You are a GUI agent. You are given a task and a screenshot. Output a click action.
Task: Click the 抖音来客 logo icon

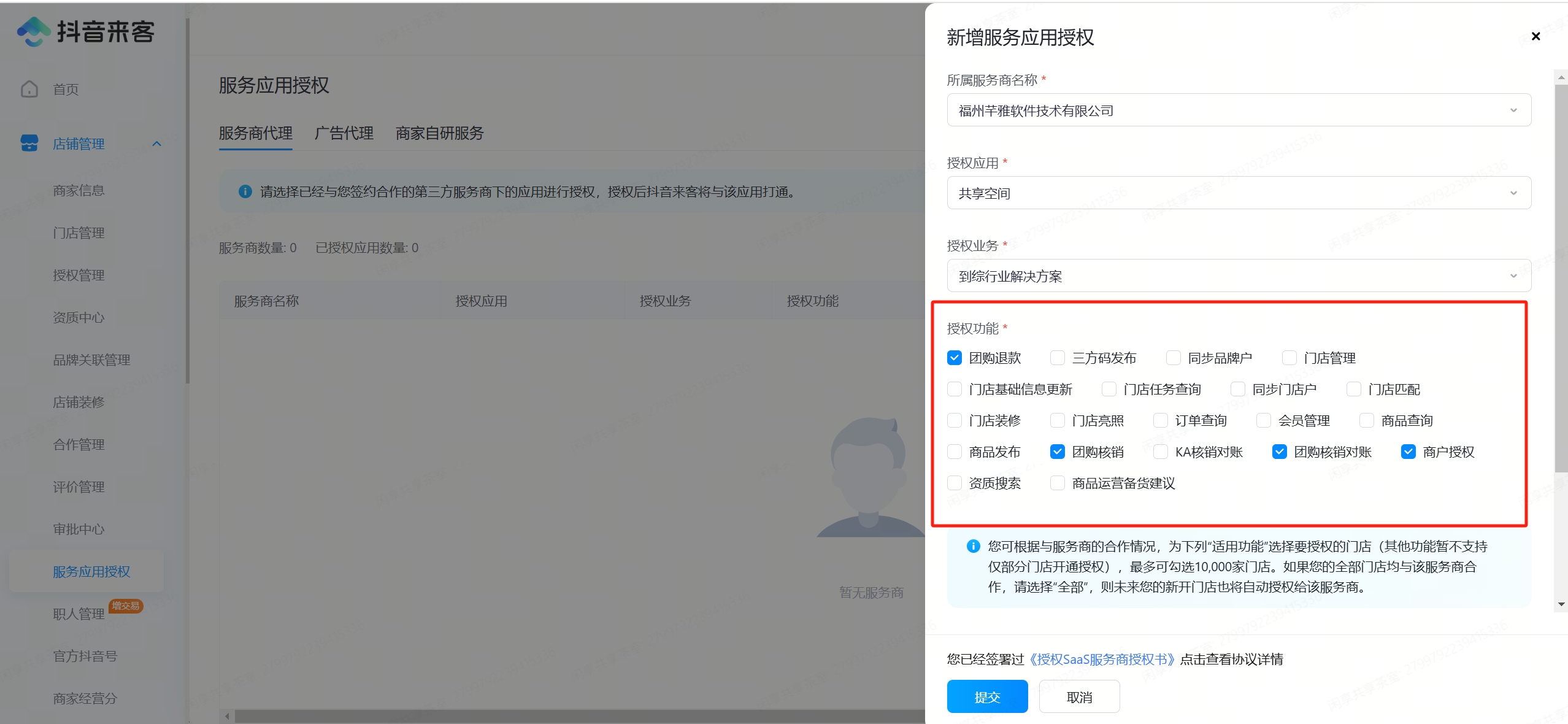[34, 32]
